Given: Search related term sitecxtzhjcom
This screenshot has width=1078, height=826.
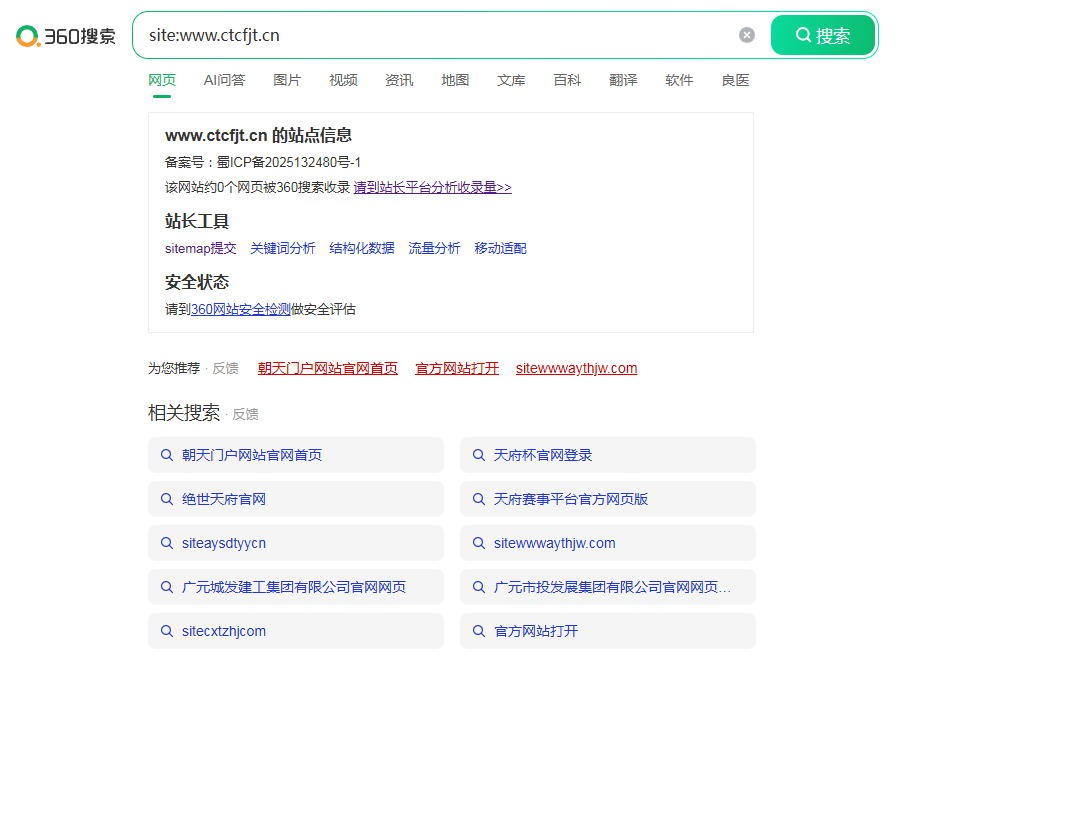Looking at the screenshot, I should (x=296, y=631).
